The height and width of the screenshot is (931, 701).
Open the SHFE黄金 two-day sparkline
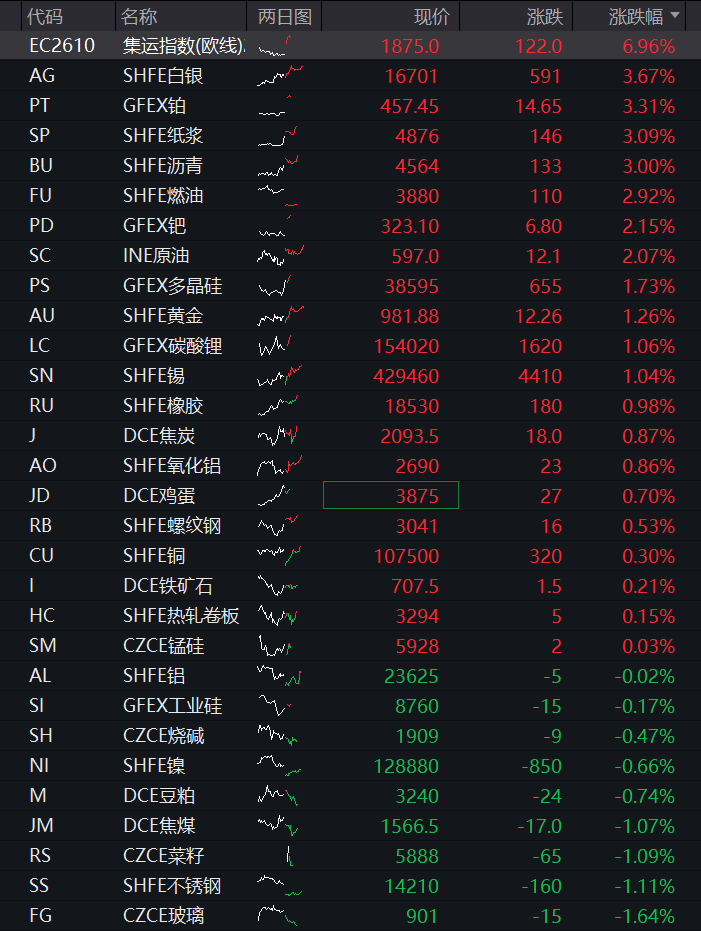click(x=280, y=316)
